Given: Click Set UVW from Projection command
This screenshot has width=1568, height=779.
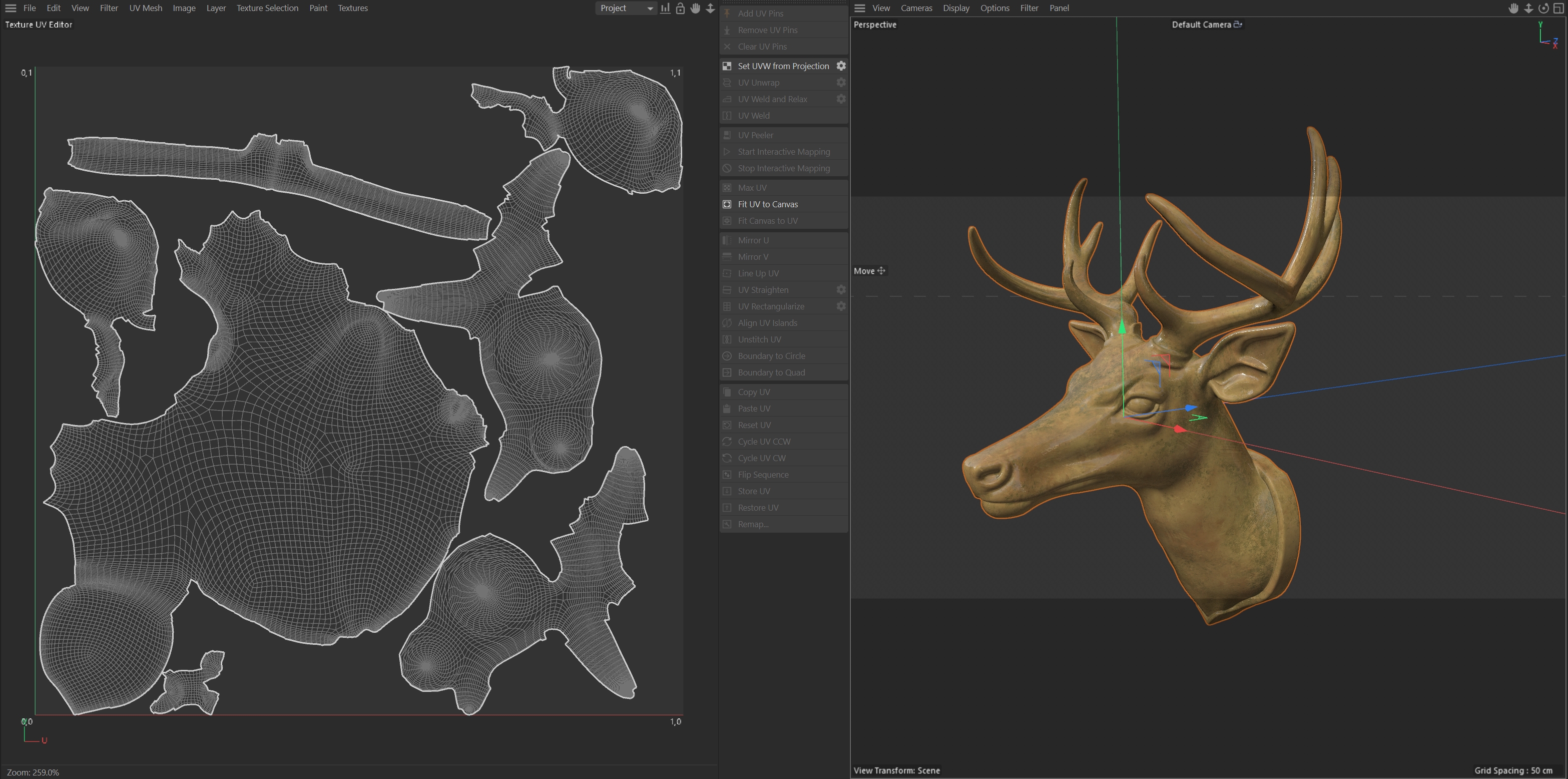Looking at the screenshot, I should pos(783,66).
